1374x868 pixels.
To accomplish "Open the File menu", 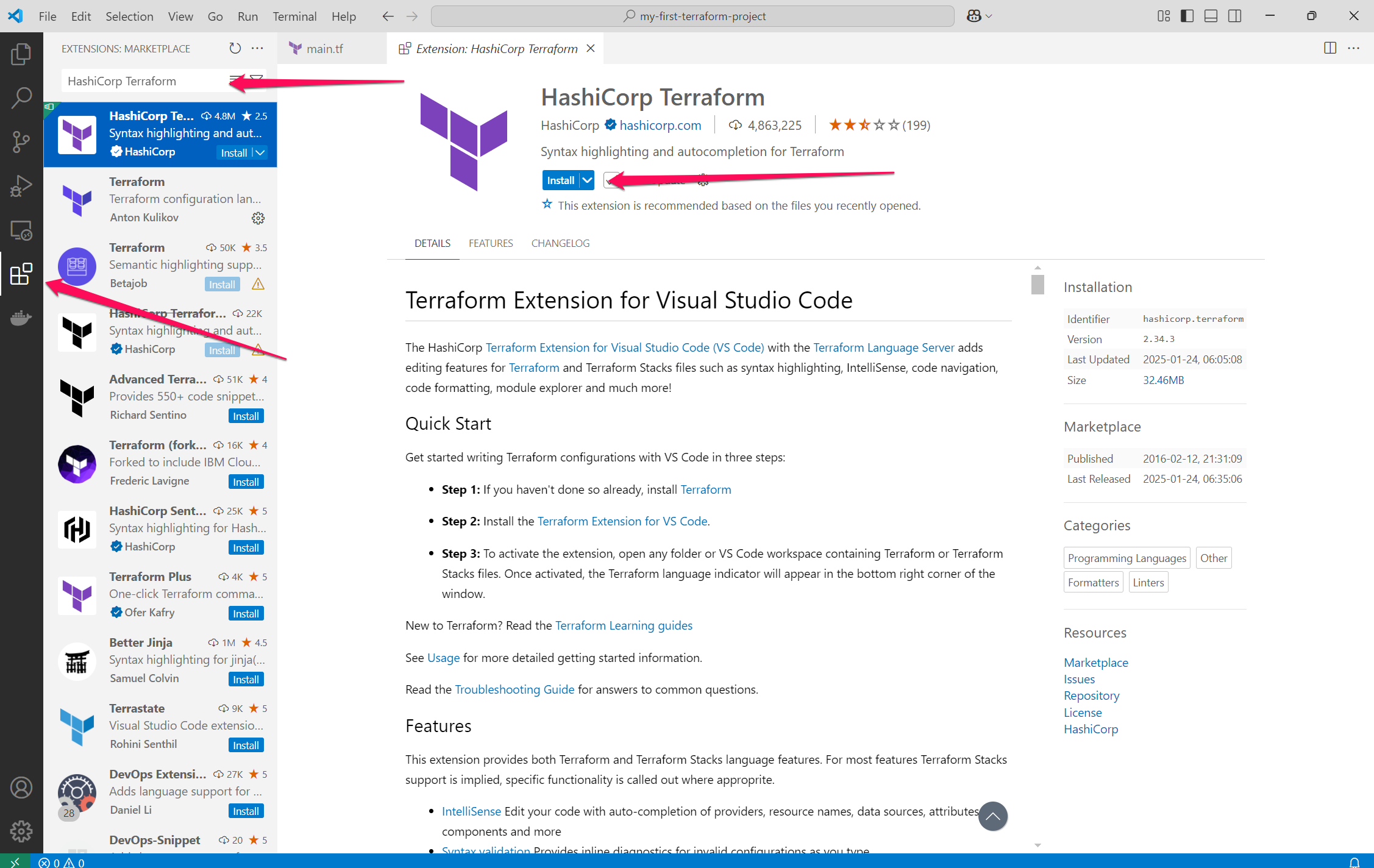I will (47, 16).
